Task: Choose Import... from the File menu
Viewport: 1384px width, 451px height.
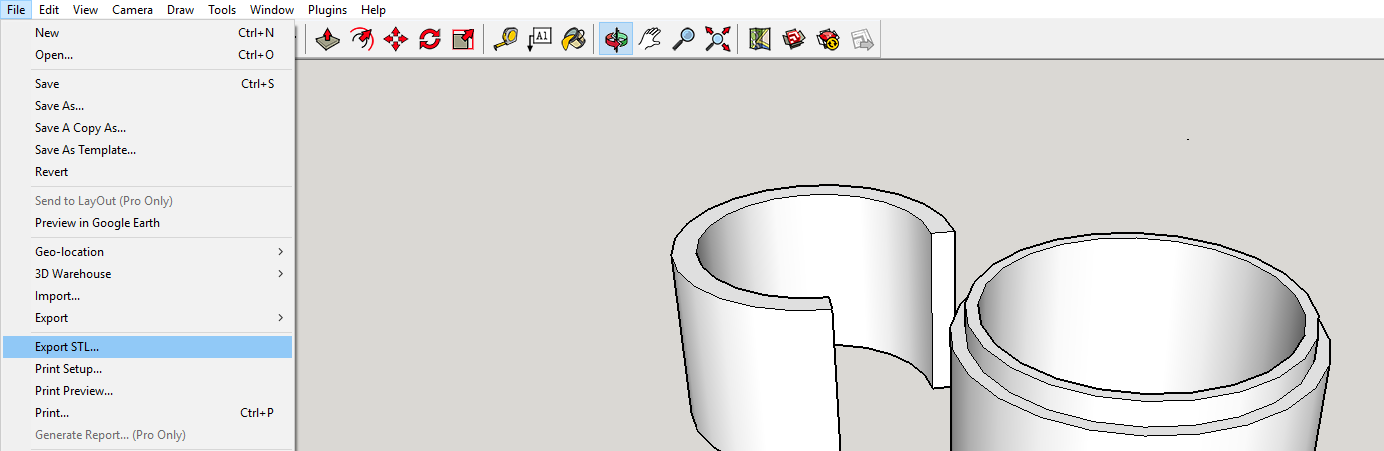Action: [x=148, y=296]
